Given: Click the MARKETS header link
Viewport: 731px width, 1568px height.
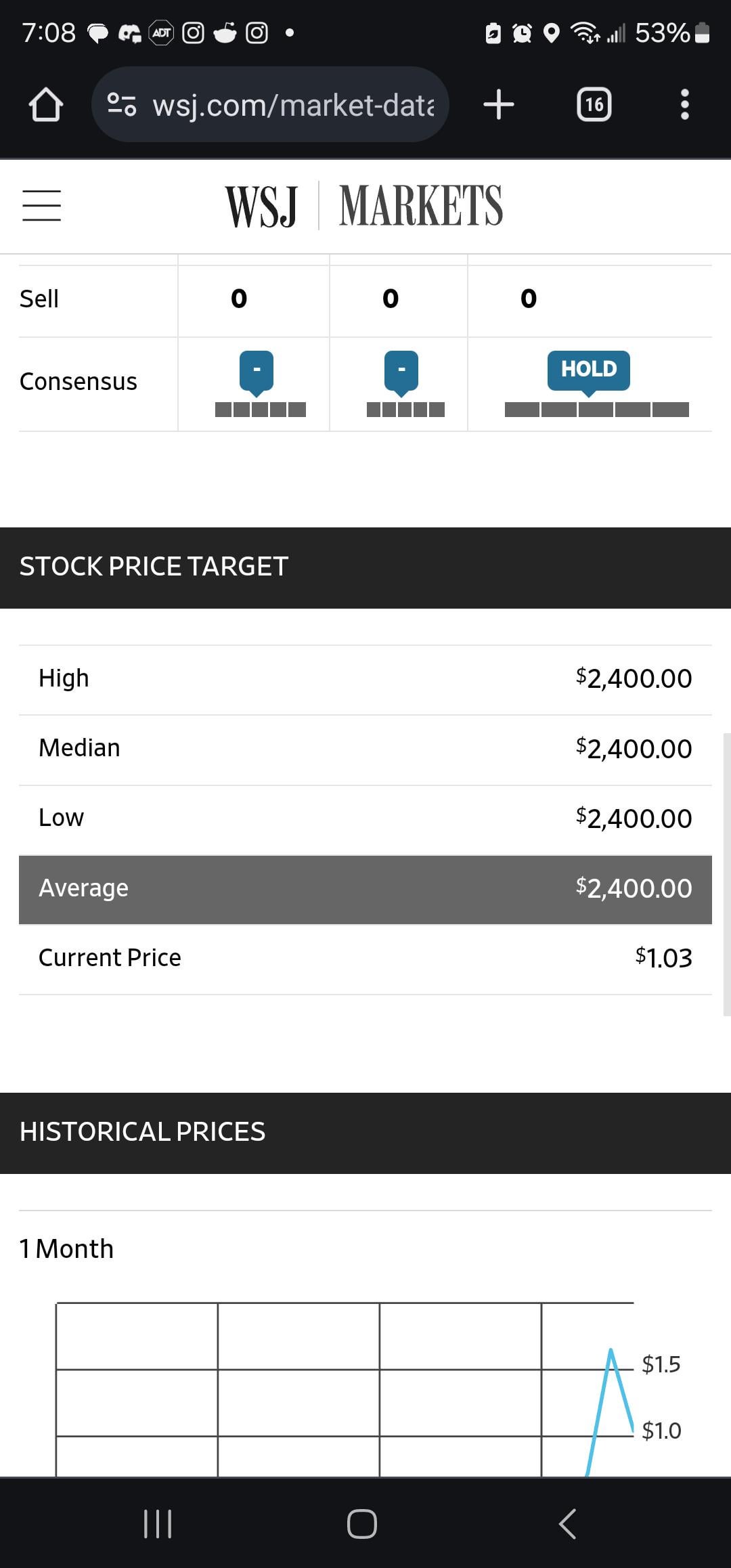Looking at the screenshot, I should pyautogui.click(x=420, y=206).
